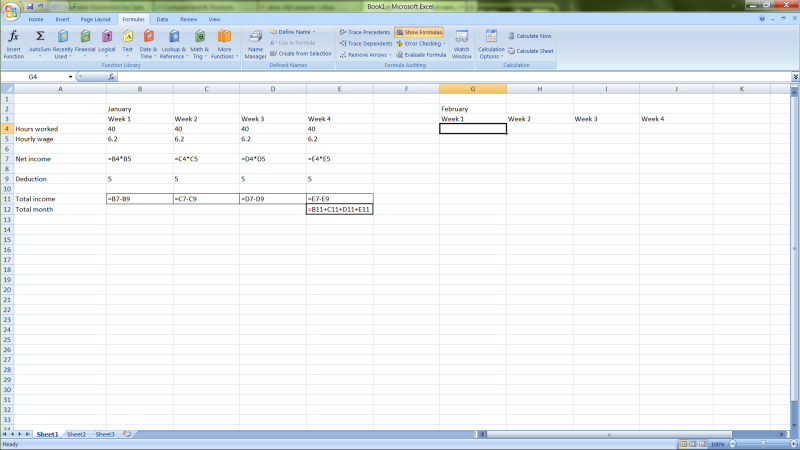Screen dimensions: 800x450
Task: Click in the formula bar input
Action: click(454, 77)
